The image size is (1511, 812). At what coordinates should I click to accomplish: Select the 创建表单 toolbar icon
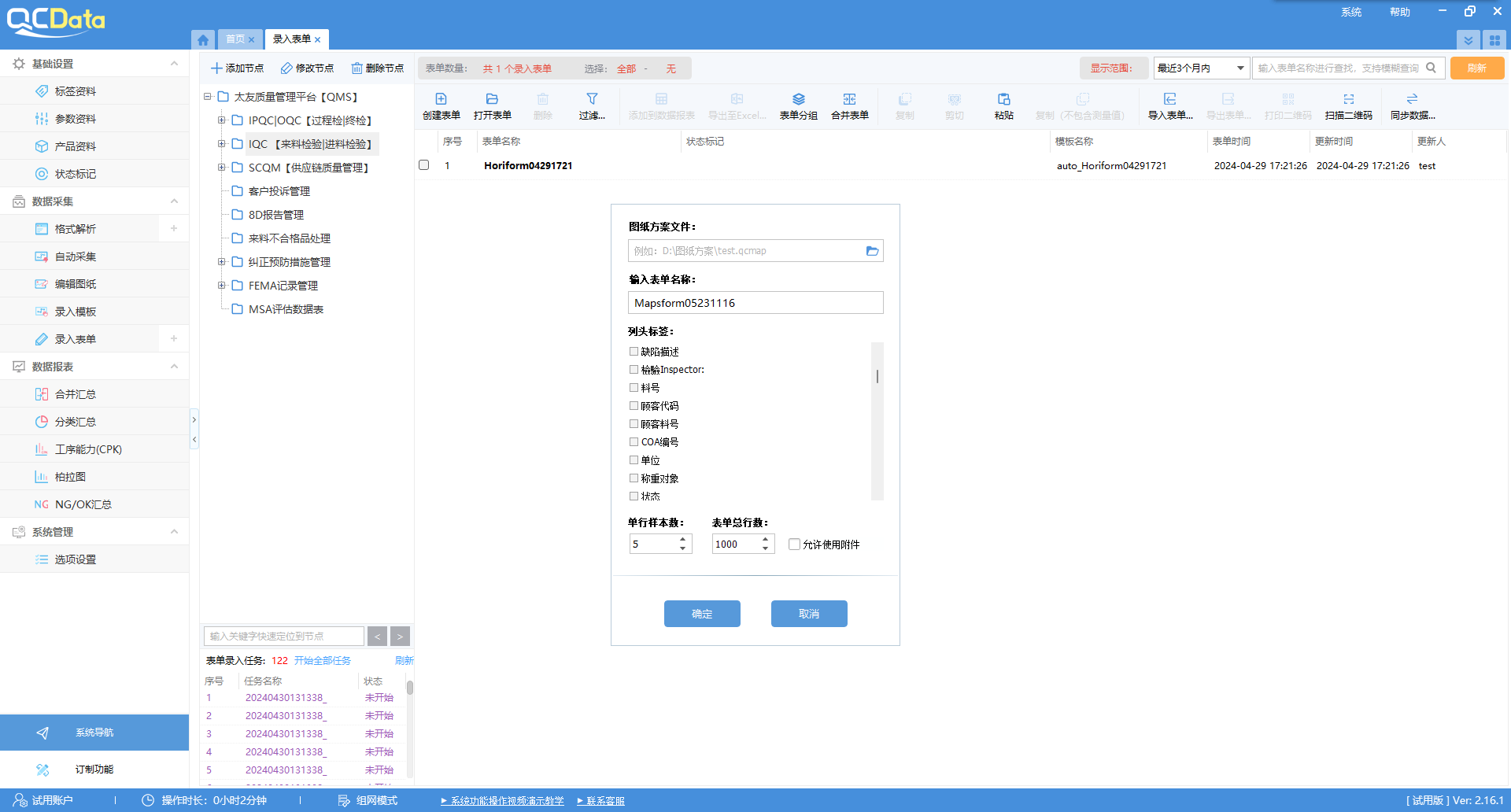tap(441, 105)
